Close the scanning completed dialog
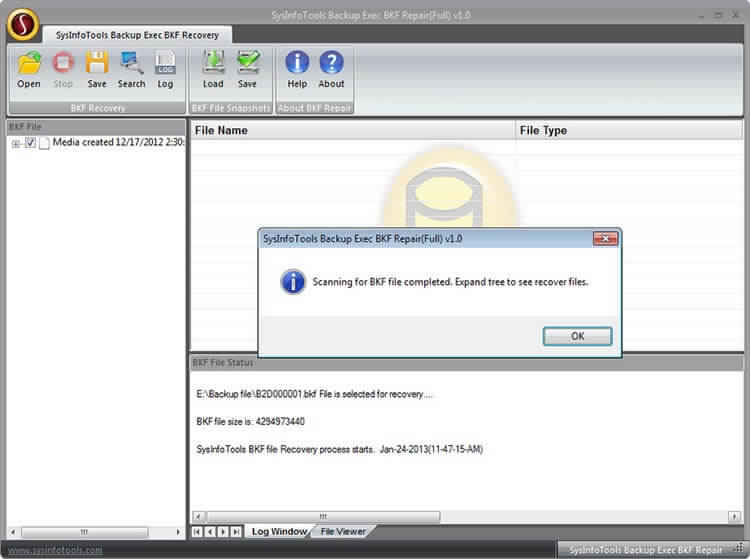 605,238
